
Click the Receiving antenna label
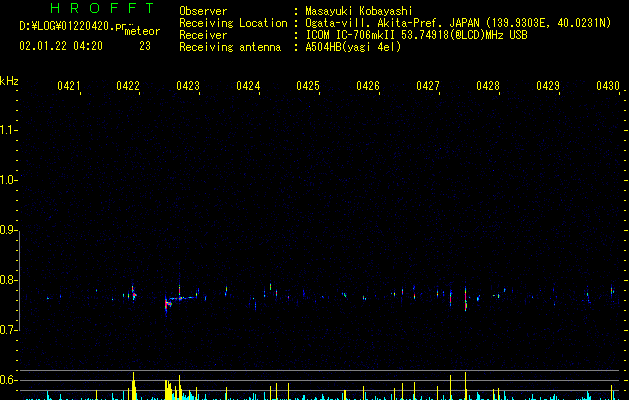tap(230, 47)
